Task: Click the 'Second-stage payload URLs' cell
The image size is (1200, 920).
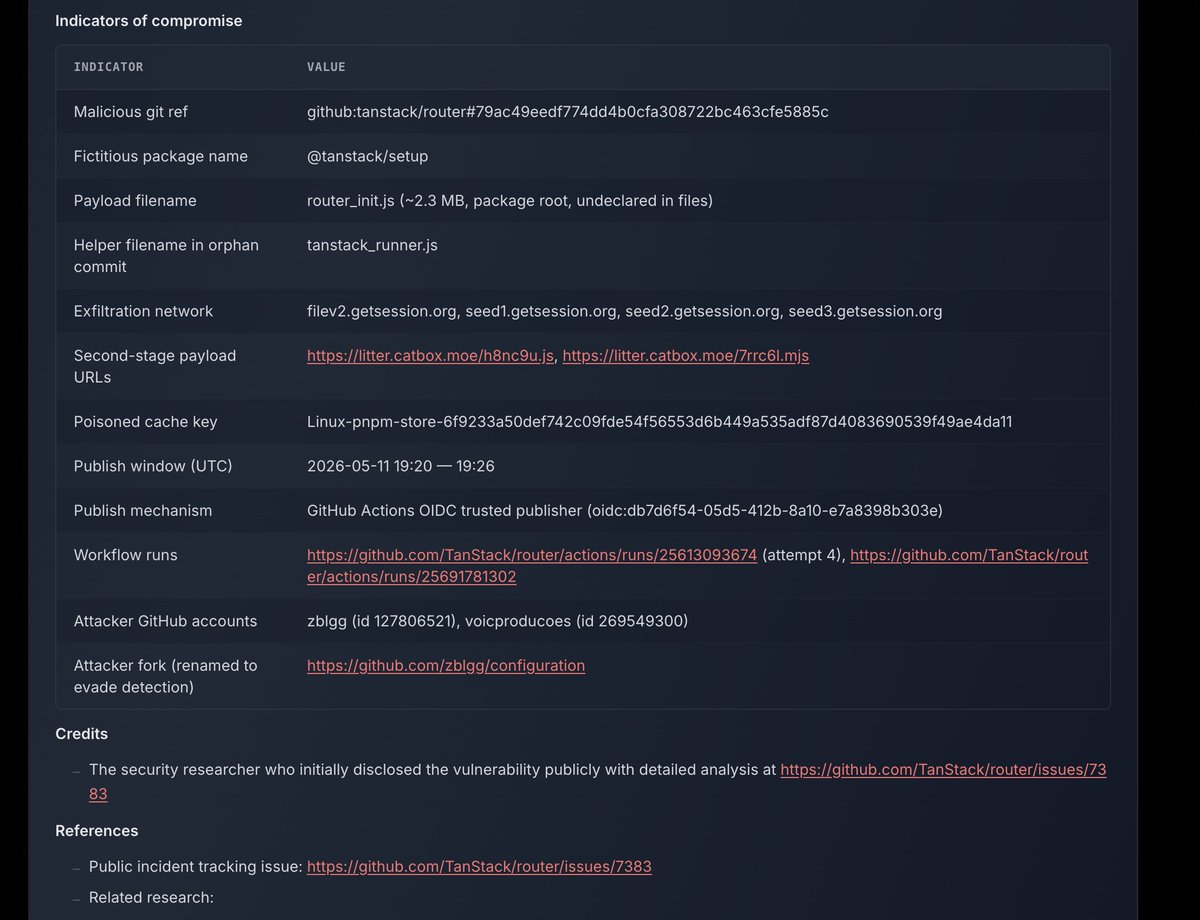Action: (155, 366)
